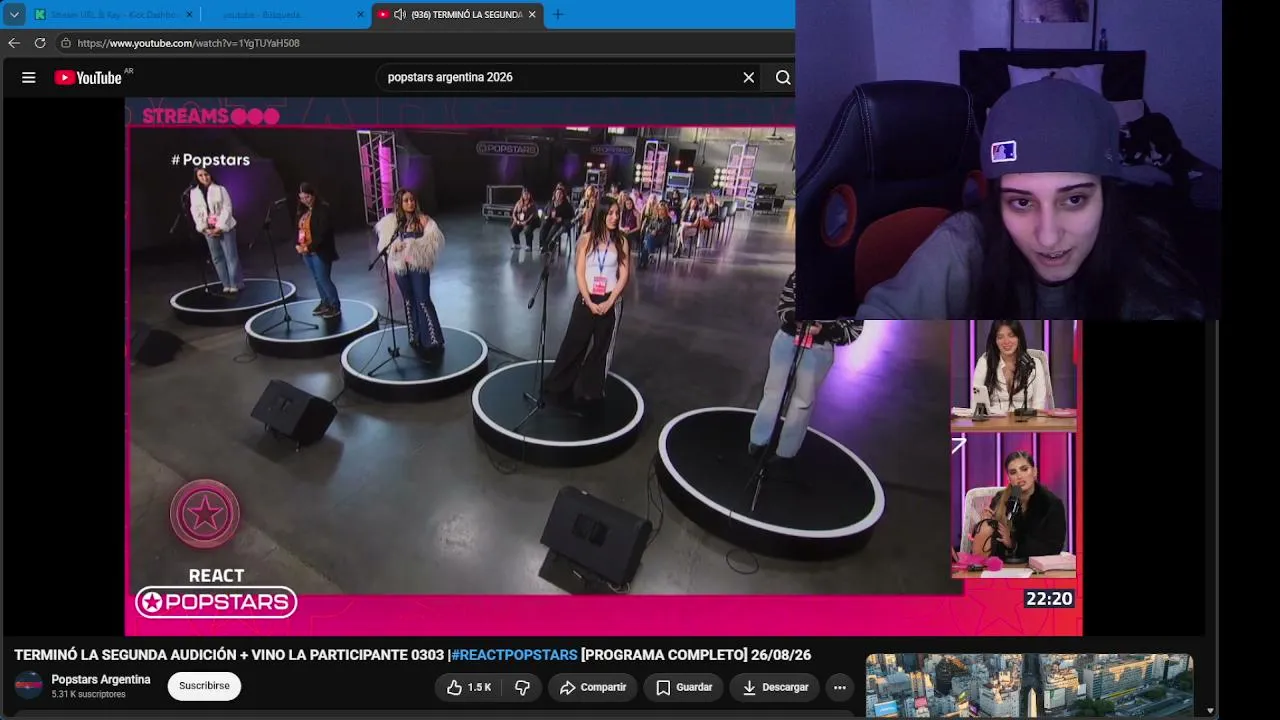Subscribe with the Suscribirse button
Viewport: 1280px width, 720px height.
point(204,686)
